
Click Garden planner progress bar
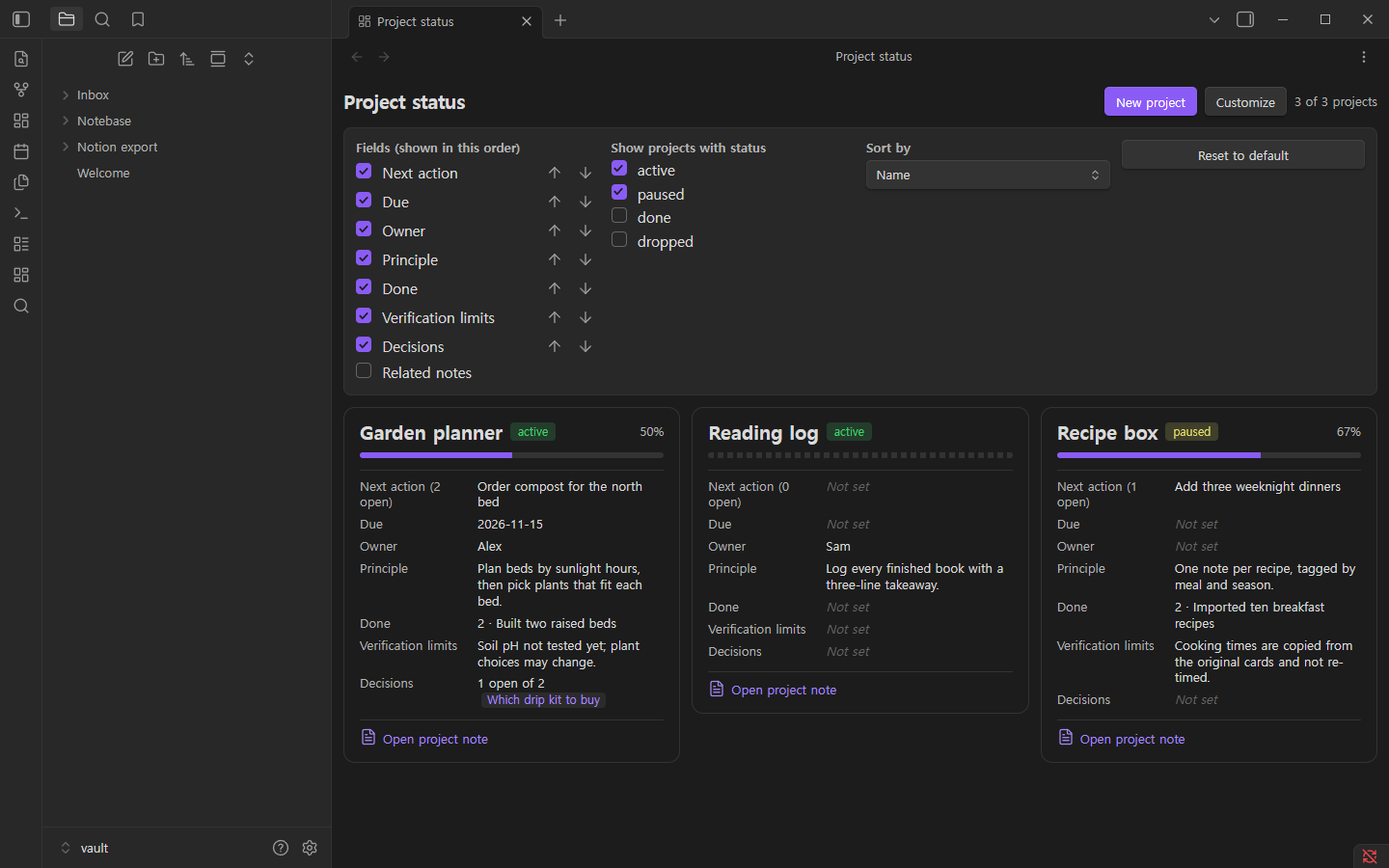pyautogui.click(x=511, y=455)
